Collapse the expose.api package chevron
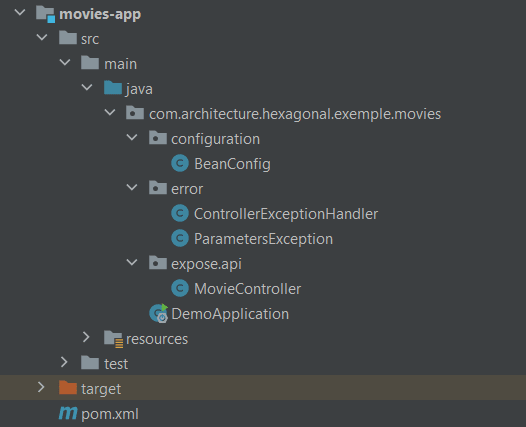The height and width of the screenshot is (427, 526). point(132,262)
